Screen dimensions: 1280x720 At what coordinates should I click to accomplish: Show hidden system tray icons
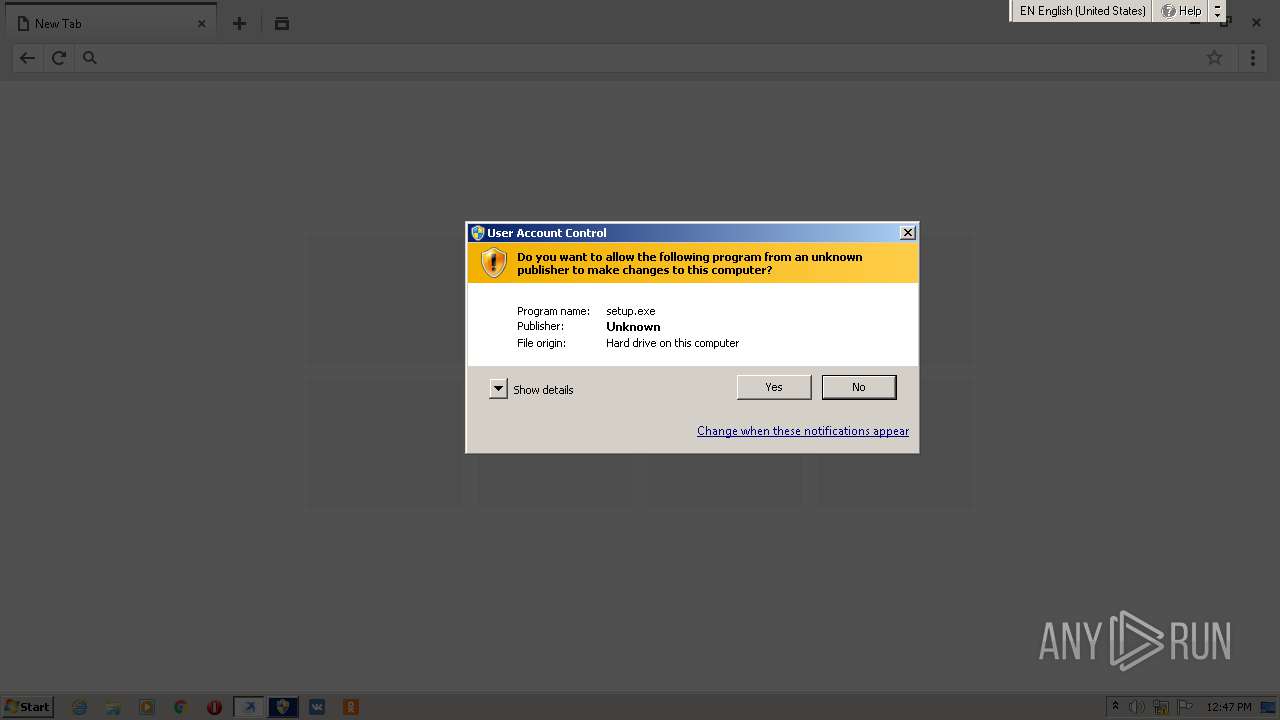[x=1115, y=707]
